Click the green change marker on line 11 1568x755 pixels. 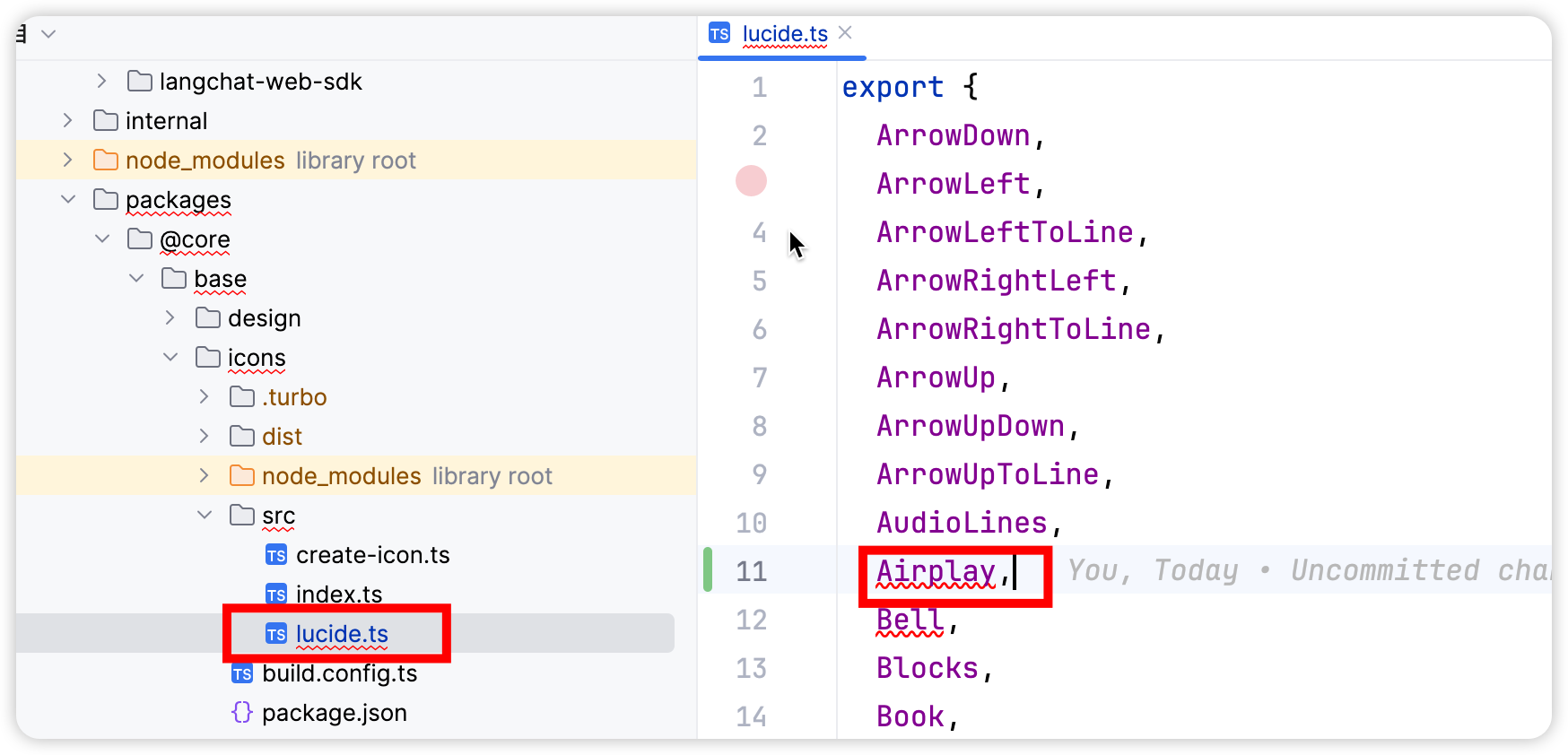click(x=708, y=570)
